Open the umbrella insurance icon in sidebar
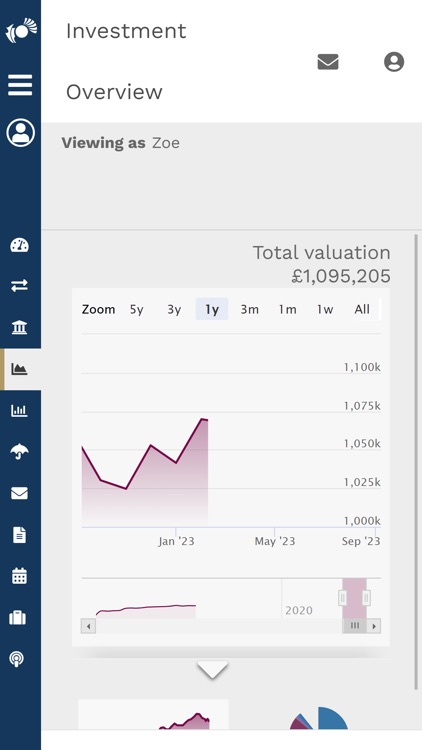Viewport: 422px width, 750px height. (20, 451)
